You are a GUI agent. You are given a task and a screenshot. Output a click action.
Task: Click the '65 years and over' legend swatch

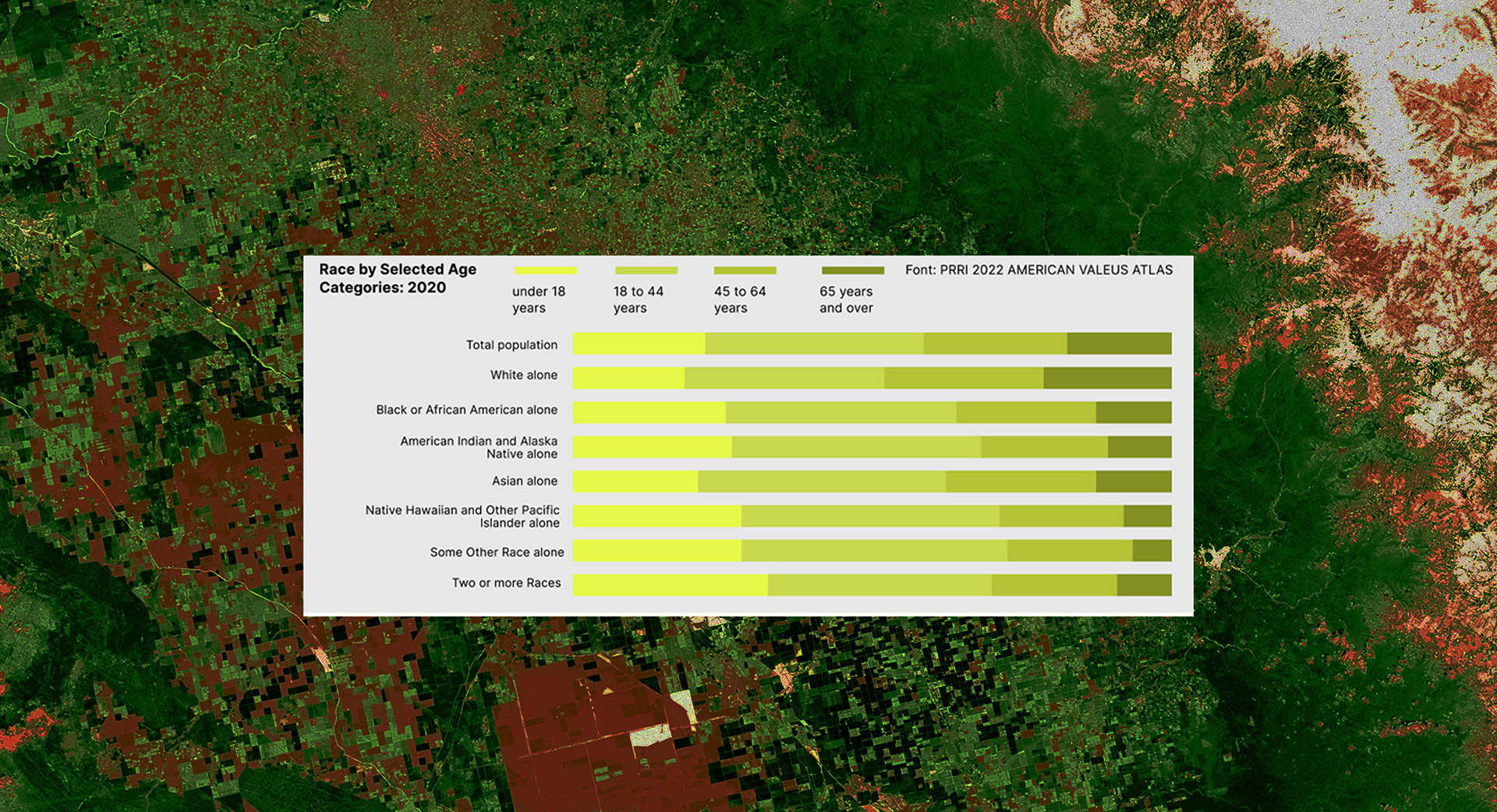(853, 270)
